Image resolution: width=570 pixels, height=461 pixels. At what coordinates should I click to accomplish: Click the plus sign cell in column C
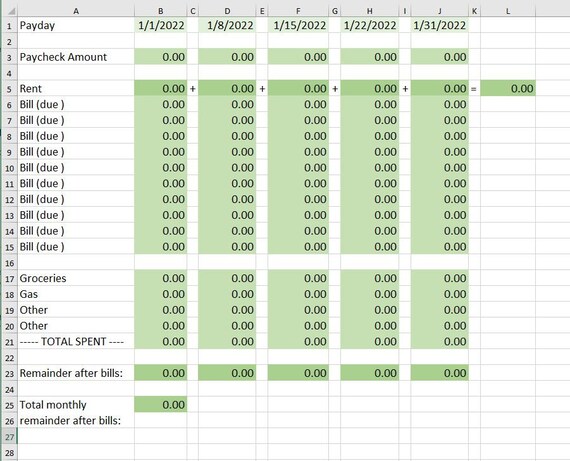(193, 88)
